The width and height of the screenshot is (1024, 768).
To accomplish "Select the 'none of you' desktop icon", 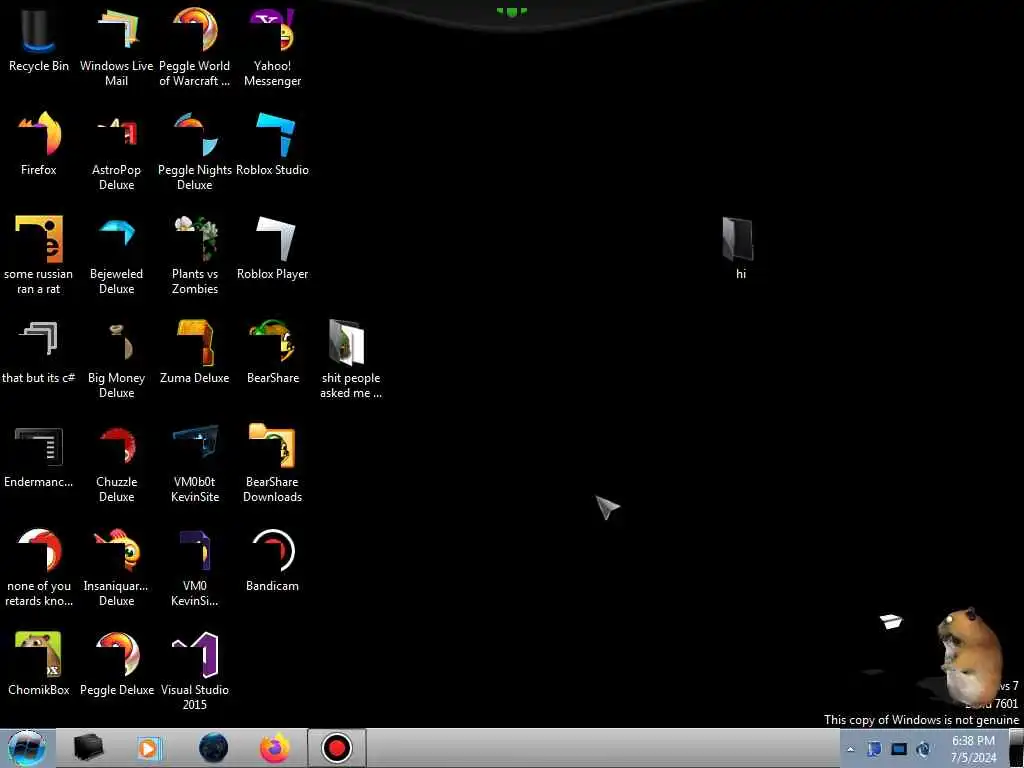I will (39, 567).
